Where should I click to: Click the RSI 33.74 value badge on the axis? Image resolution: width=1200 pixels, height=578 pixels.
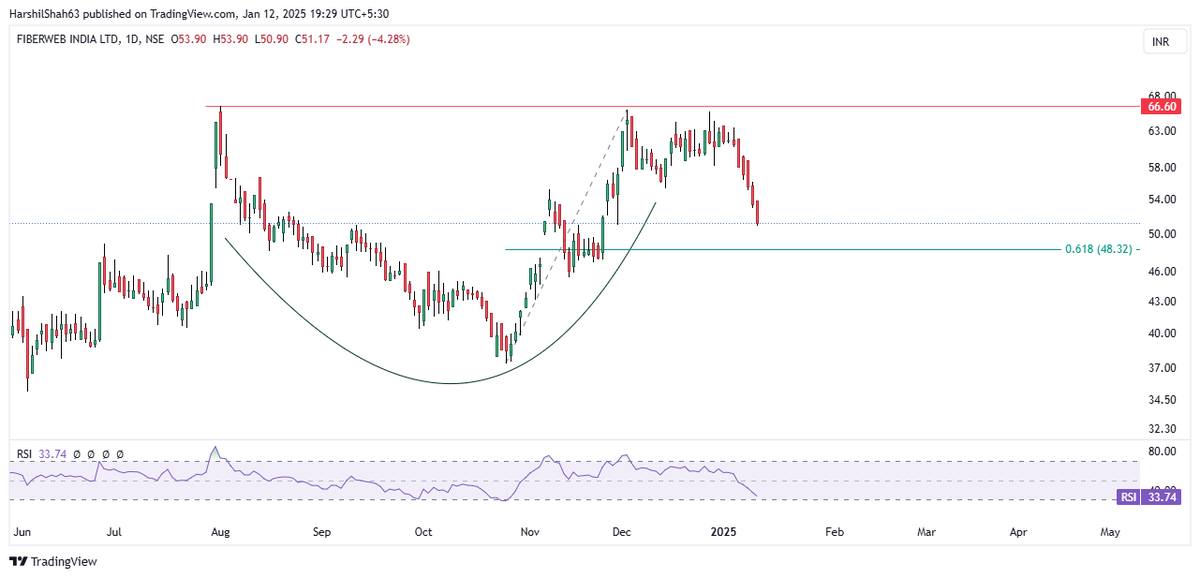point(1151,496)
